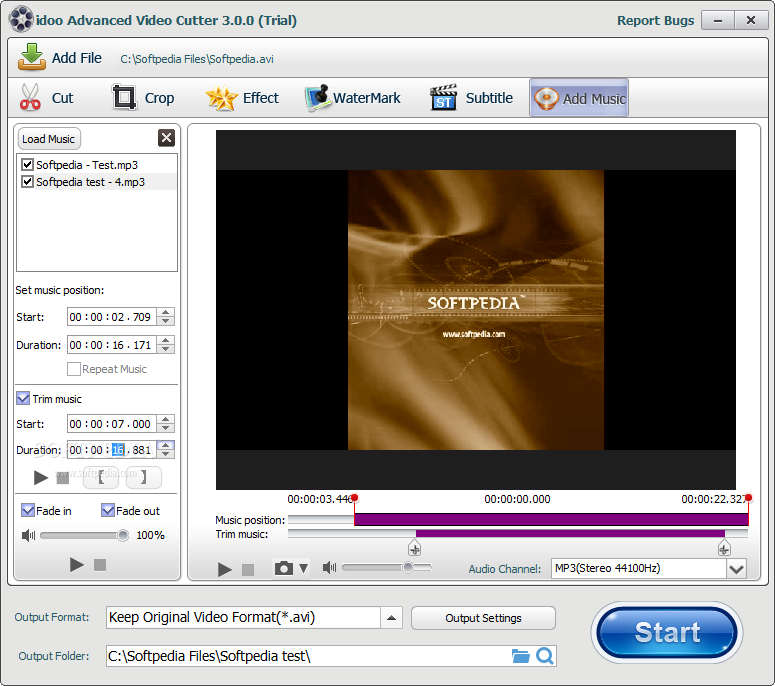This screenshot has width=775, height=686.
Task: Decrease music position Start time stepper
Action: pos(166,321)
